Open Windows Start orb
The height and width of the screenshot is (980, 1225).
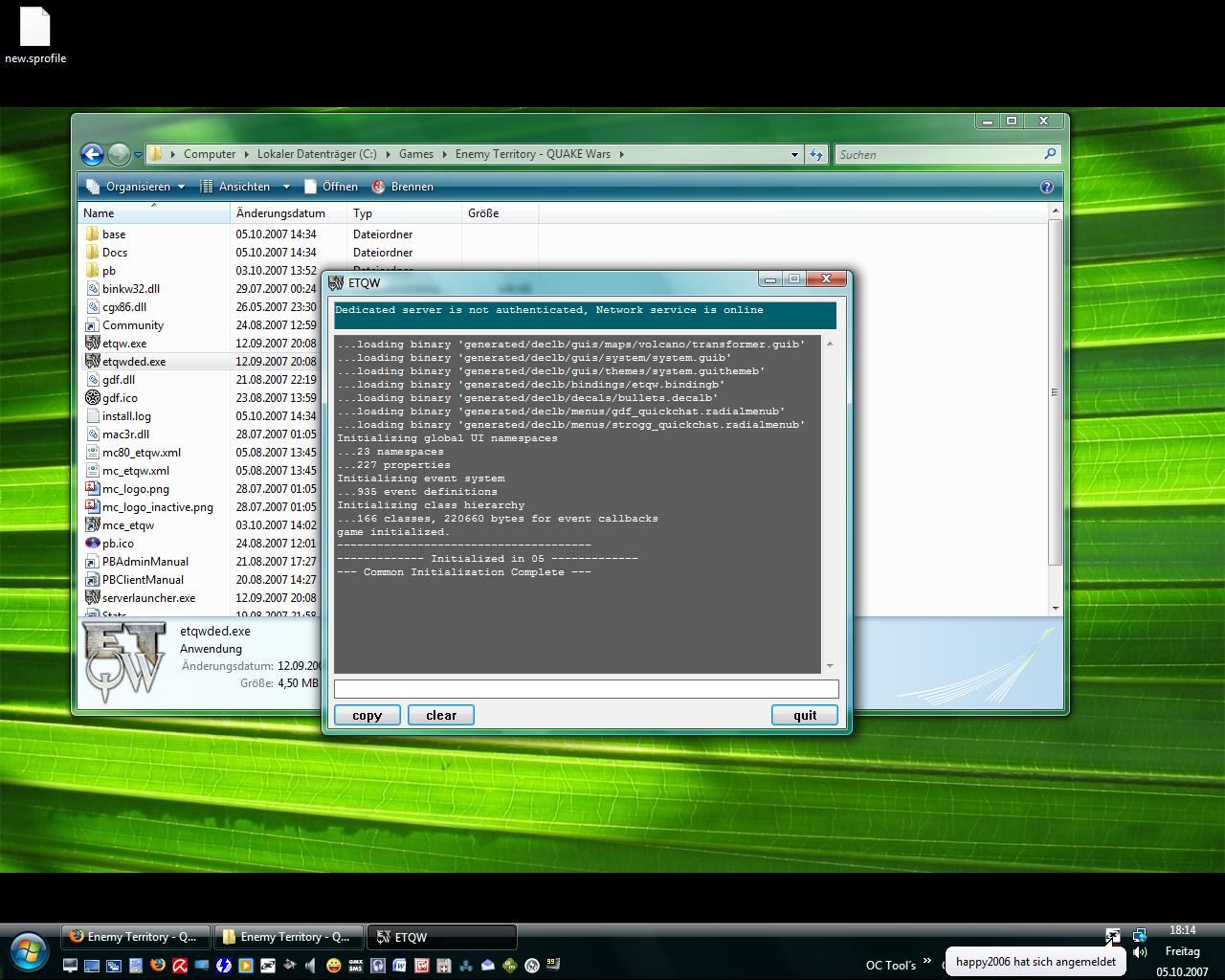tap(28, 952)
